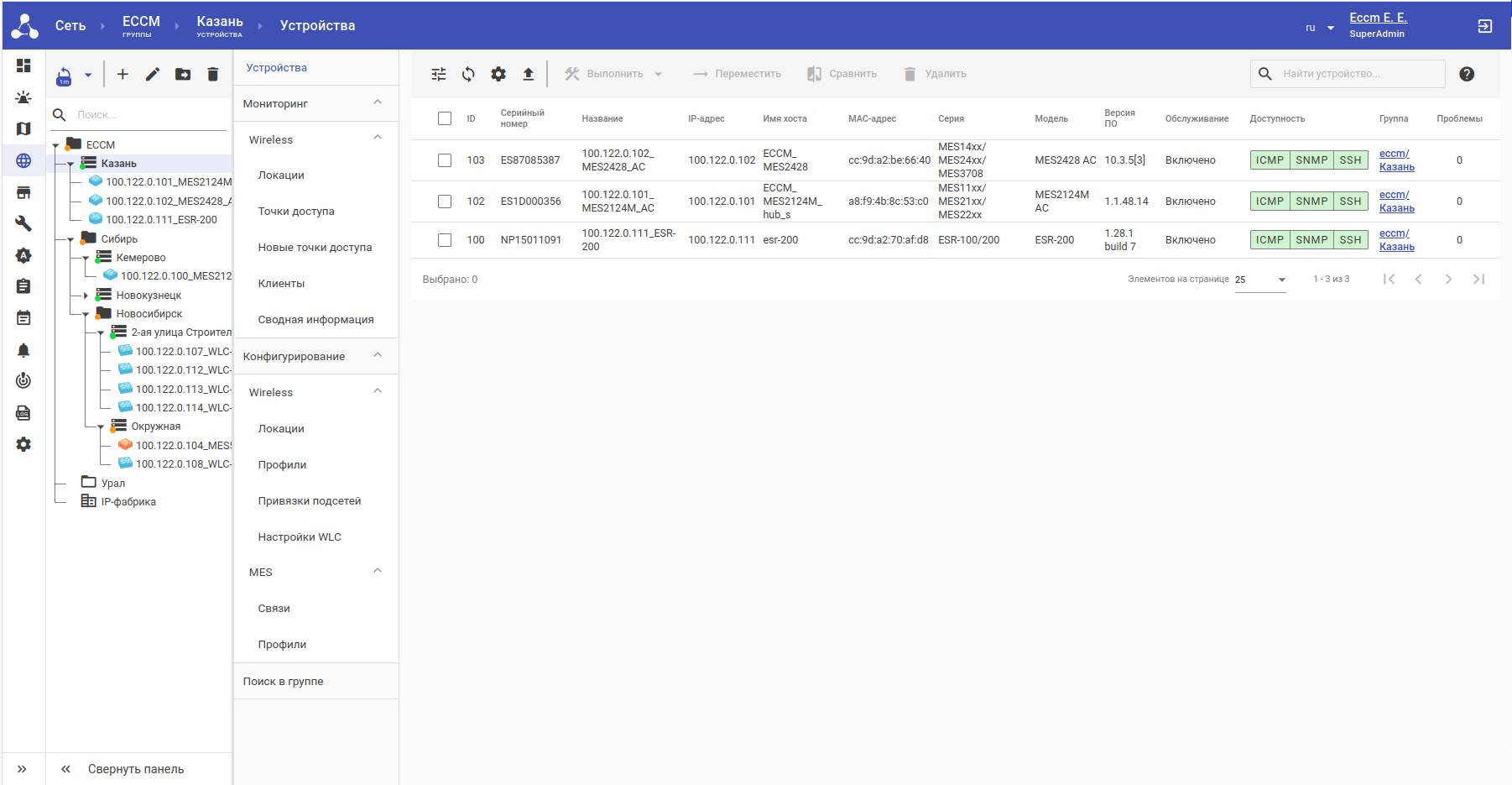Screen dimensions: 1512x785
Task: Expand the Новокузнецк tree node
Action: [86, 296]
